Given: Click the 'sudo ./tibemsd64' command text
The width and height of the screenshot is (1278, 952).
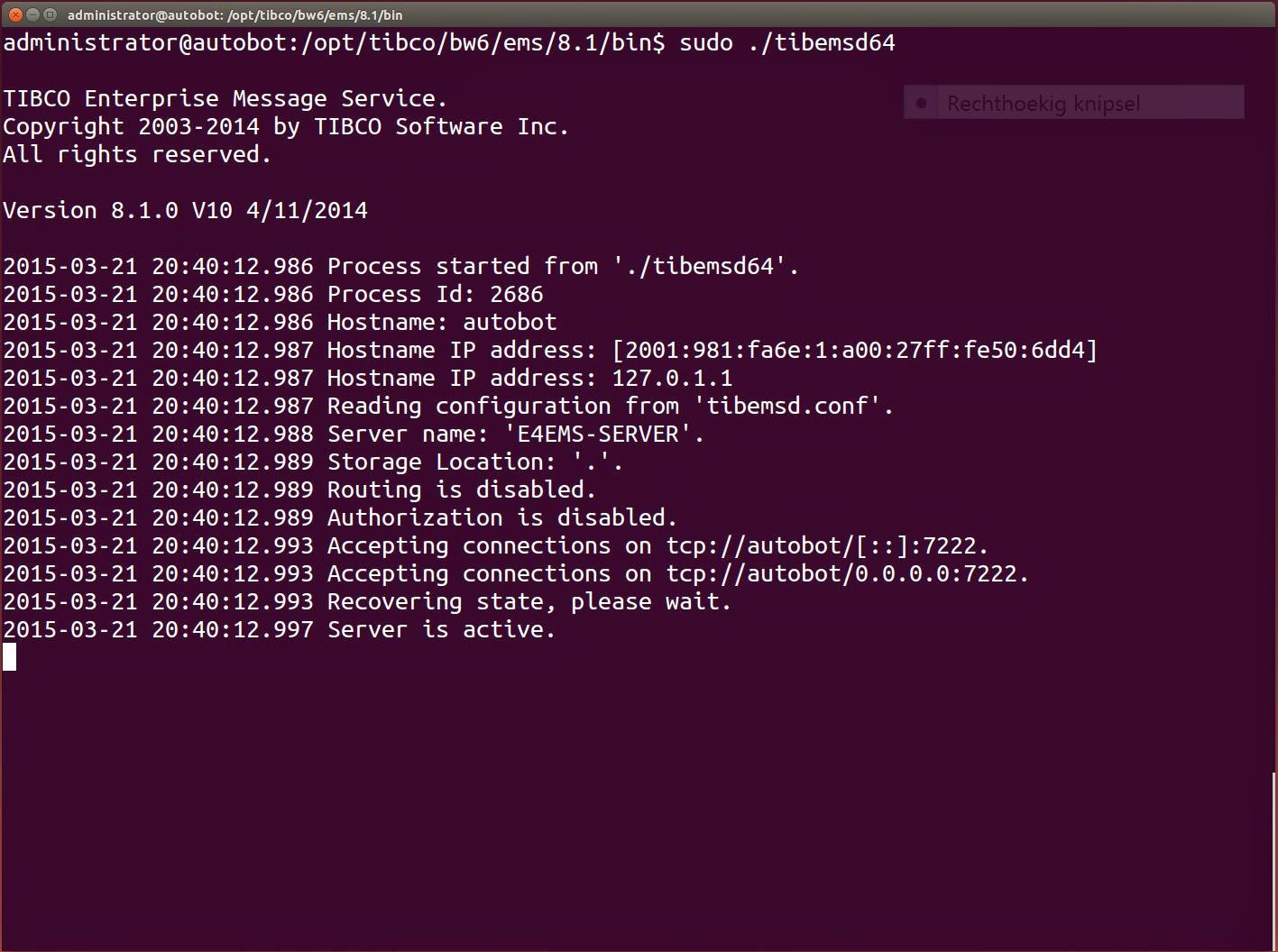Looking at the screenshot, I should point(787,42).
